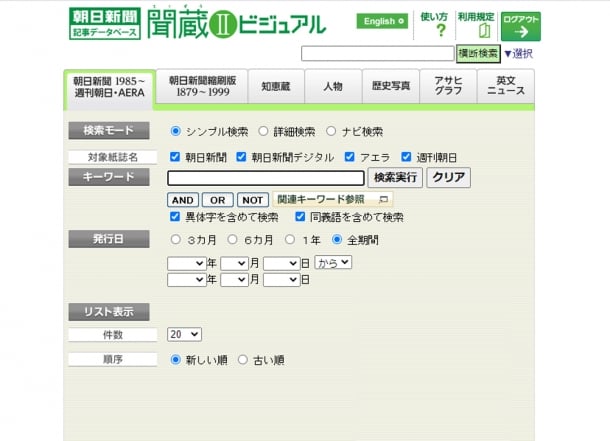Uncheck the 週刊朝日 checkbox
610x441 pixels.
[x=406, y=157]
